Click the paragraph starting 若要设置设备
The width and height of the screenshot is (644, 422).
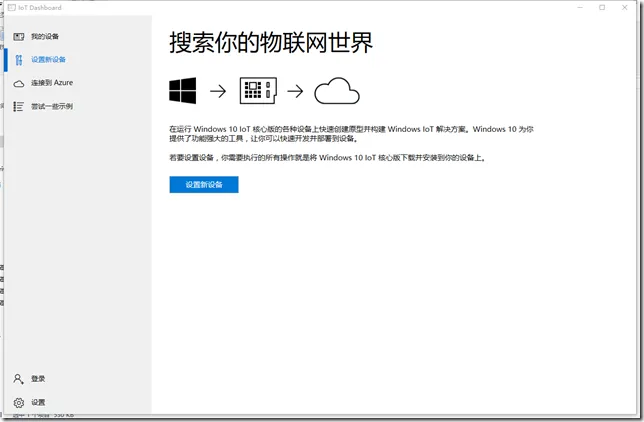click(x=327, y=158)
